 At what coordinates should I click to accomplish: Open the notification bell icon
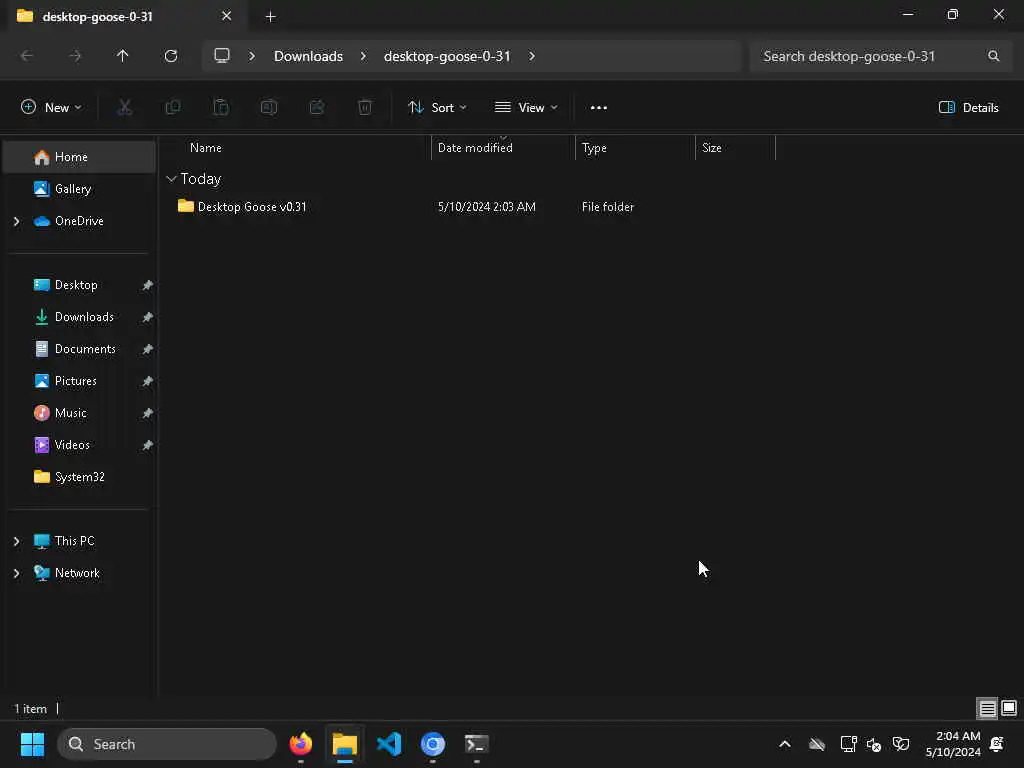[x=997, y=744]
